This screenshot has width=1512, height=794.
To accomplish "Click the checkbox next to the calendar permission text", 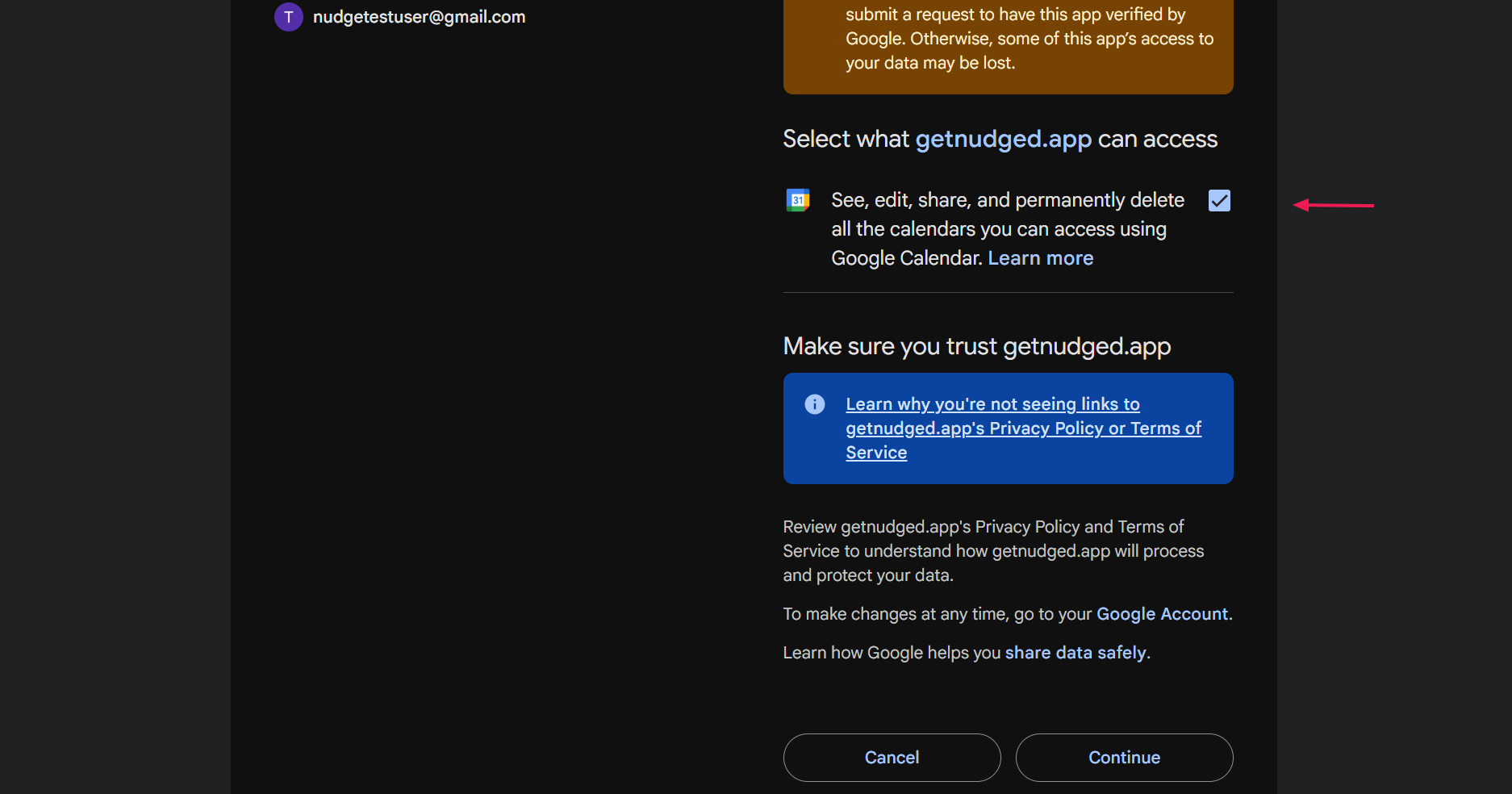I will (1218, 200).
